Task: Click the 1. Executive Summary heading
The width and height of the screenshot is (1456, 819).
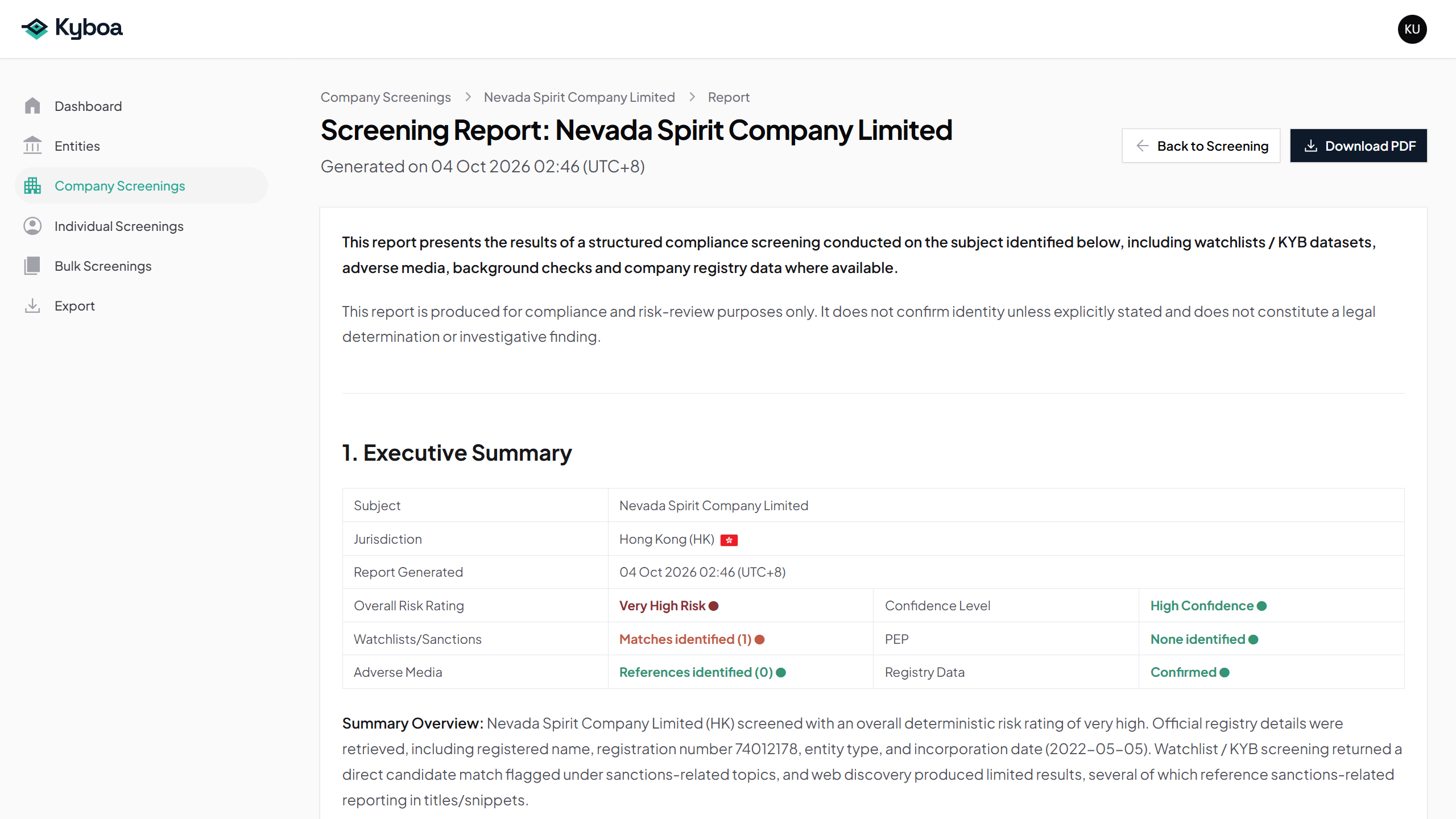Action: click(x=457, y=453)
